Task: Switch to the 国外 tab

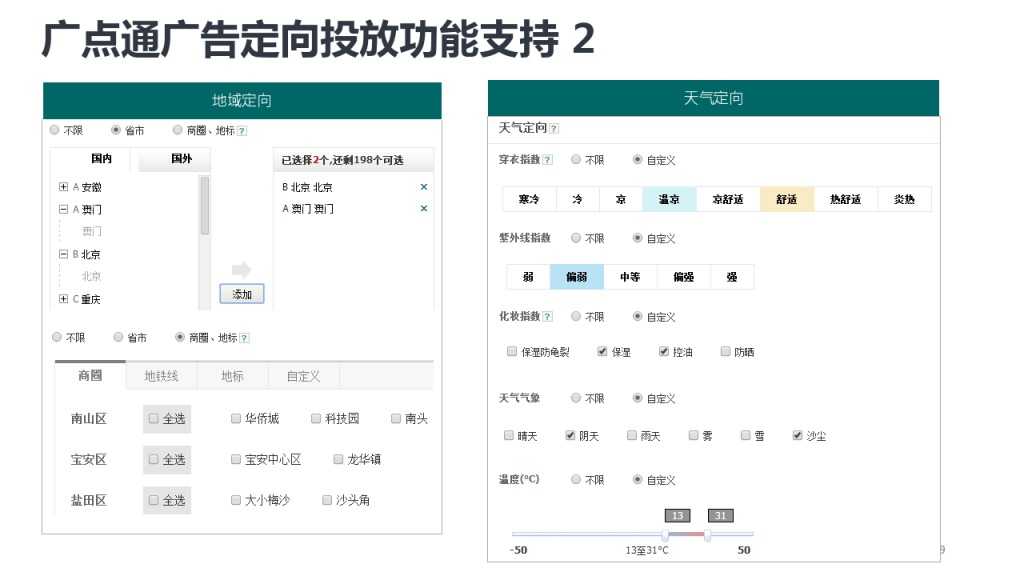Action: coord(180,158)
